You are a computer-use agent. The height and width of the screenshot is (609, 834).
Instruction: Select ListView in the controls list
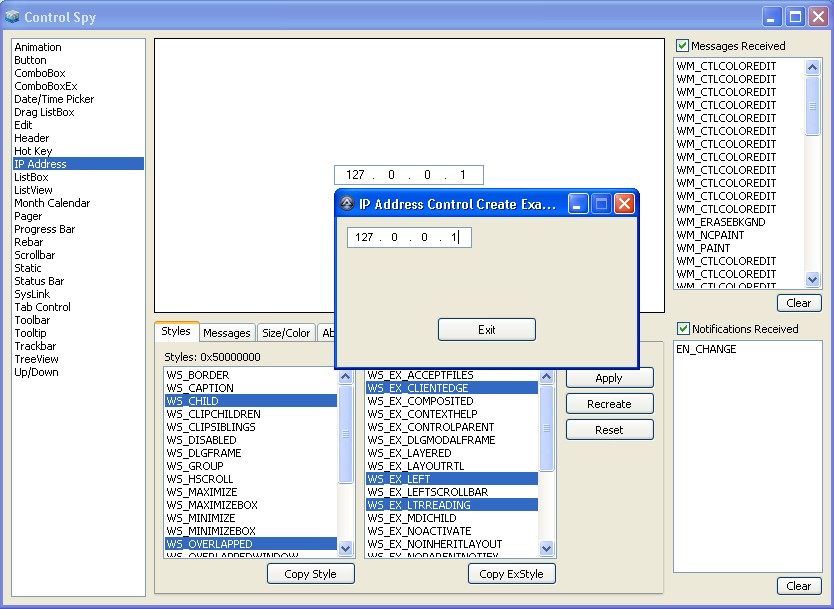click(x=34, y=190)
